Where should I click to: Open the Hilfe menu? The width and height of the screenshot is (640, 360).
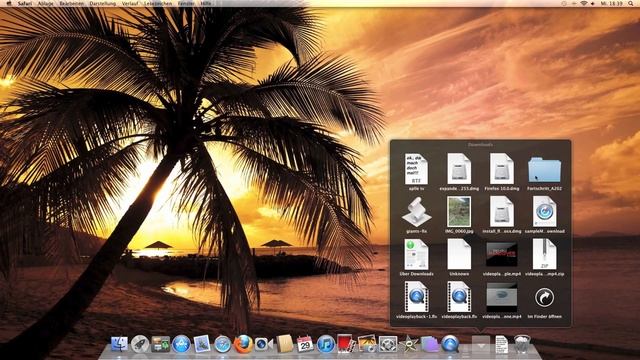(206, 3)
